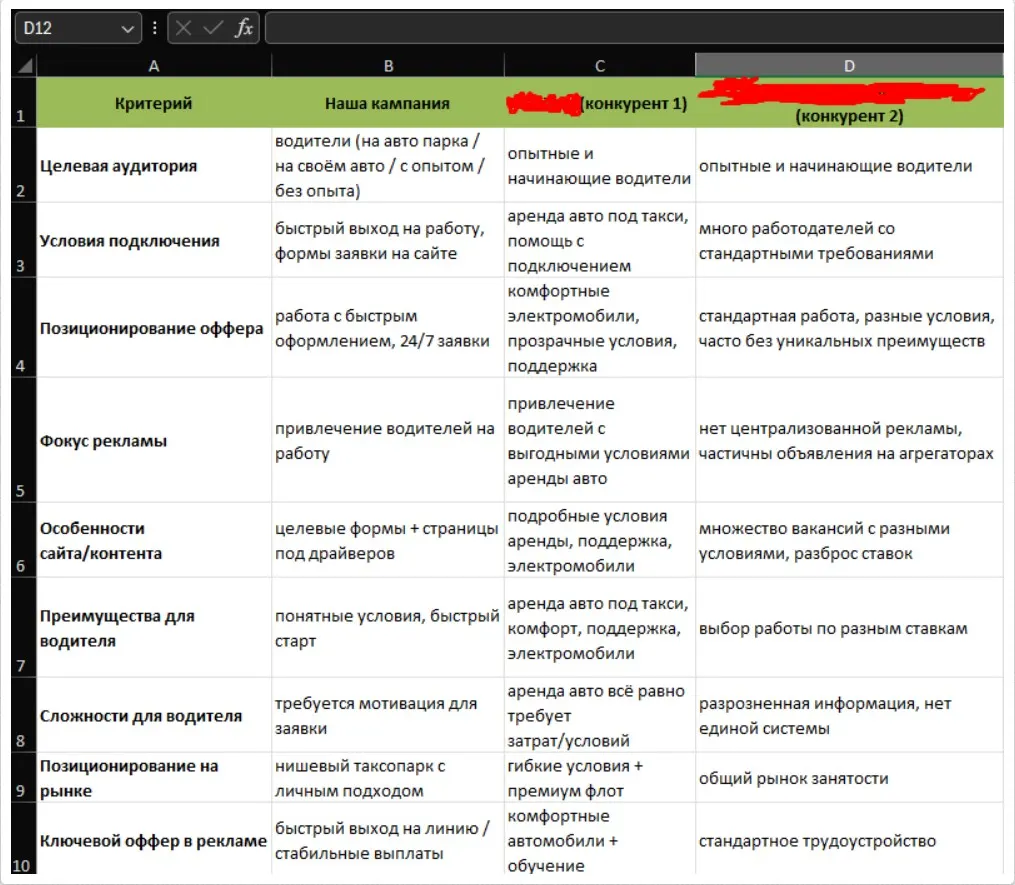
Task: Click cell 'много работодателей со стандартными требованиями'
Action: tap(849, 240)
